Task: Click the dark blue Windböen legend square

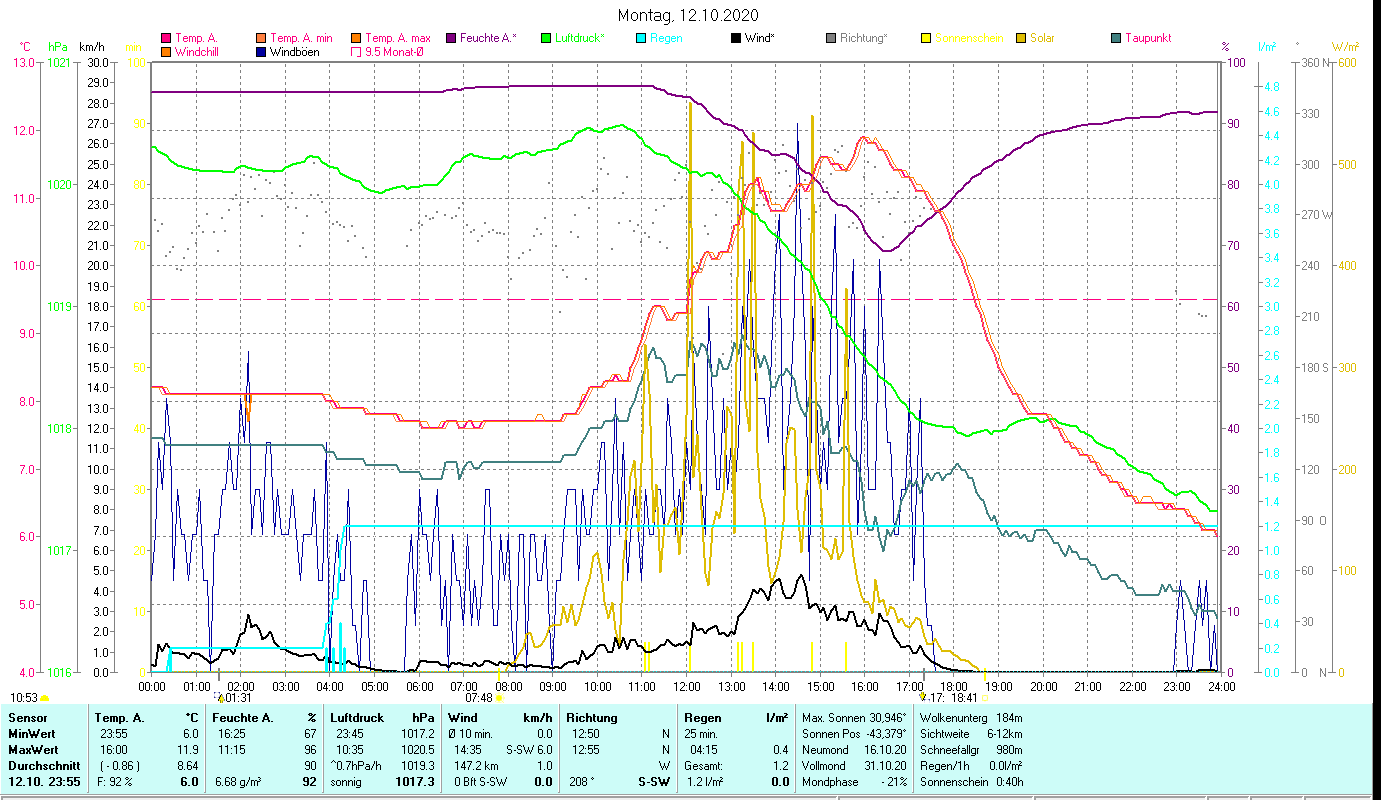Action: point(262,51)
